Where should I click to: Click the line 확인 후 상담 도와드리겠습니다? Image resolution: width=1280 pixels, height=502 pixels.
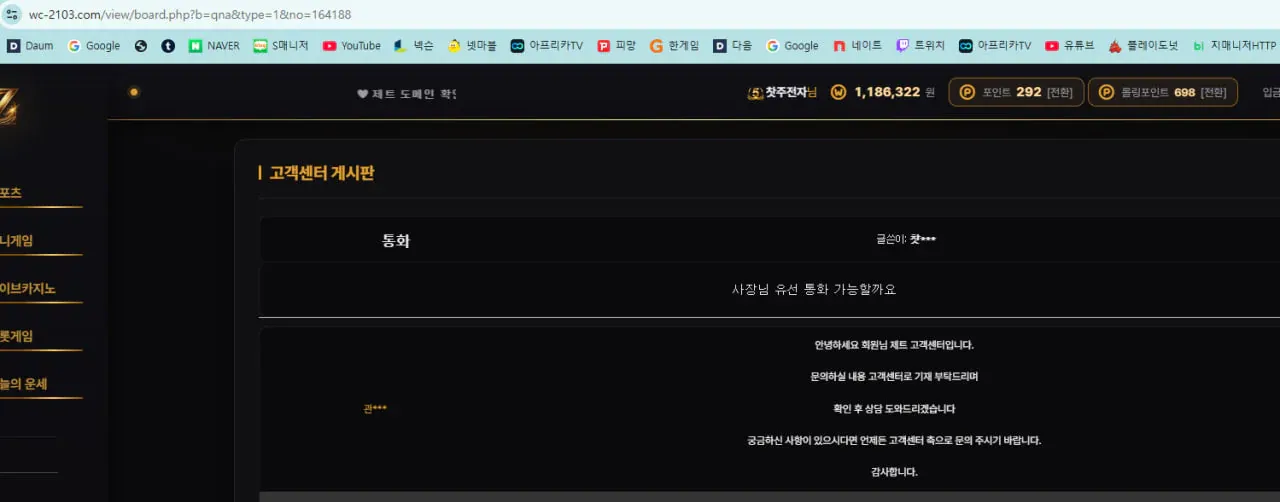tap(894, 409)
